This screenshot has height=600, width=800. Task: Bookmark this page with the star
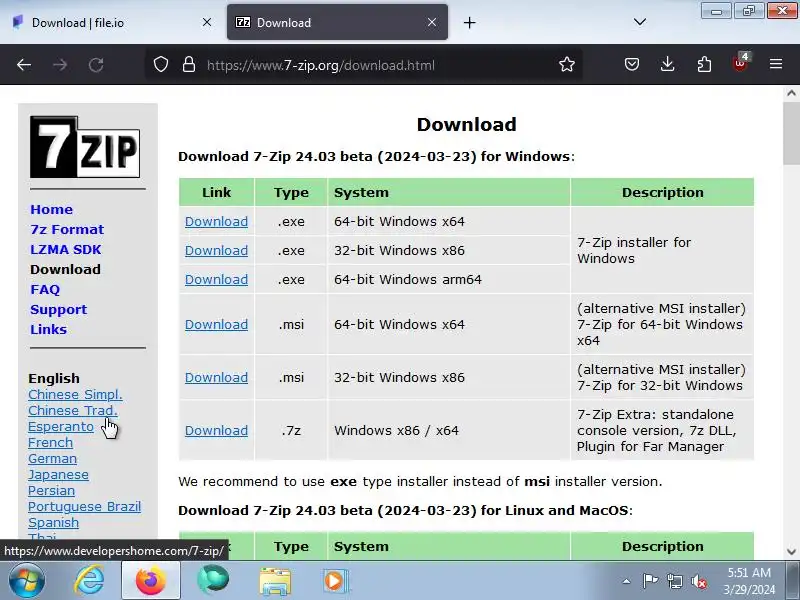point(567,65)
